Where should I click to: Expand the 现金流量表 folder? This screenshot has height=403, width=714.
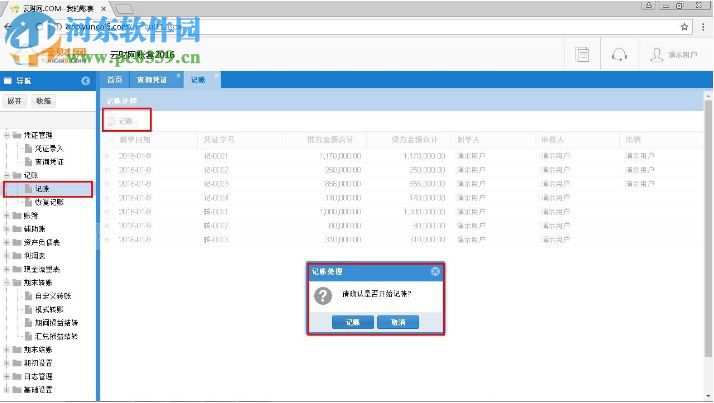click(x=7, y=269)
